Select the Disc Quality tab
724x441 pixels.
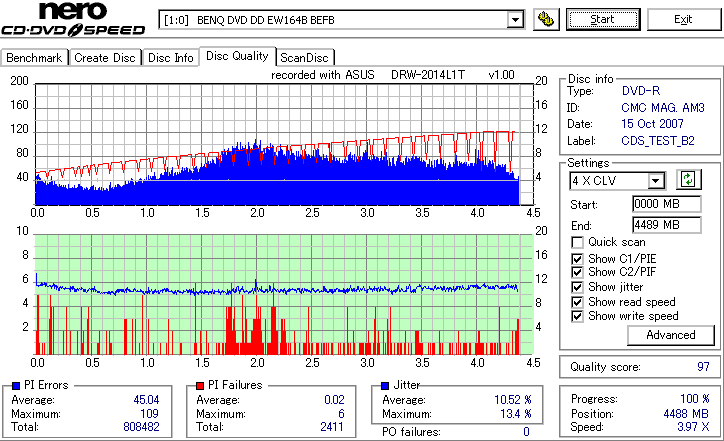click(x=237, y=56)
